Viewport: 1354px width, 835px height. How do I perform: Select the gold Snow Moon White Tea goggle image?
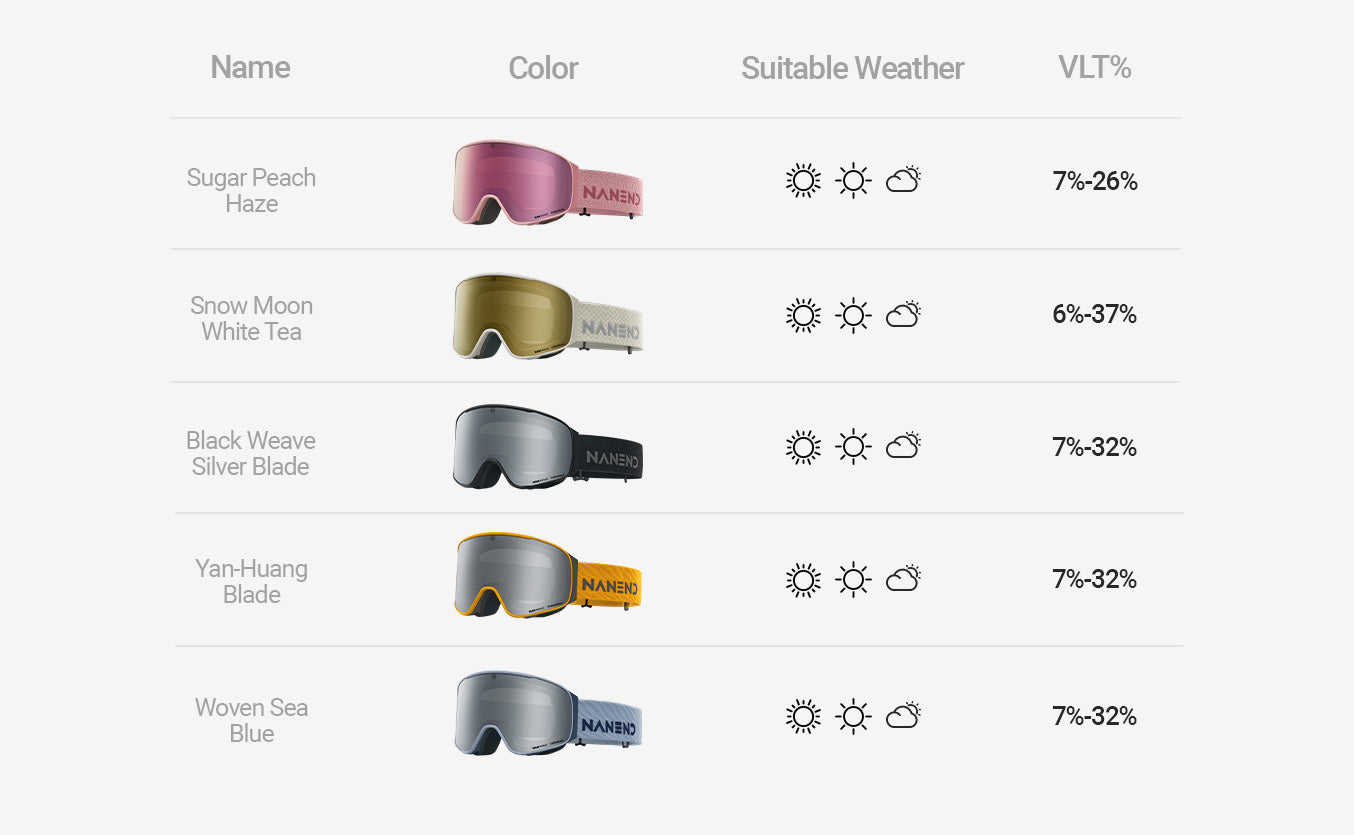(547, 316)
